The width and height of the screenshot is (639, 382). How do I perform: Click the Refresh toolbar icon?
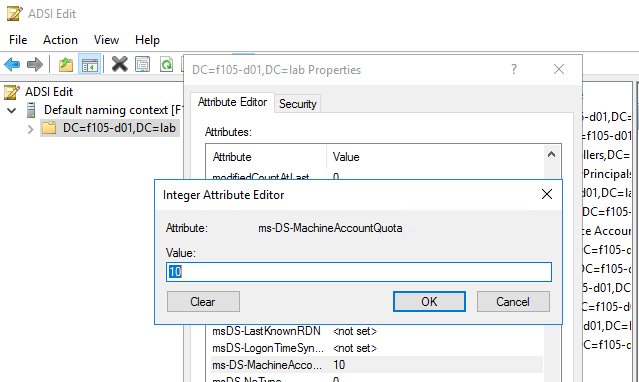click(x=166, y=64)
